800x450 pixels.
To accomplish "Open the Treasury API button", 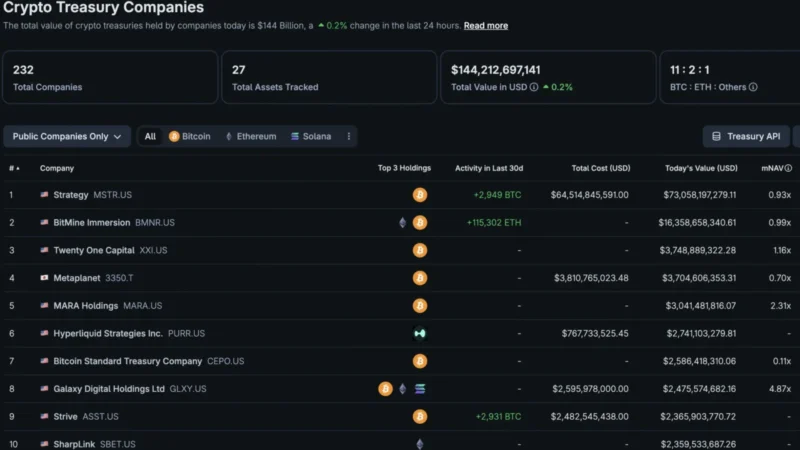I will click(746, 136).
